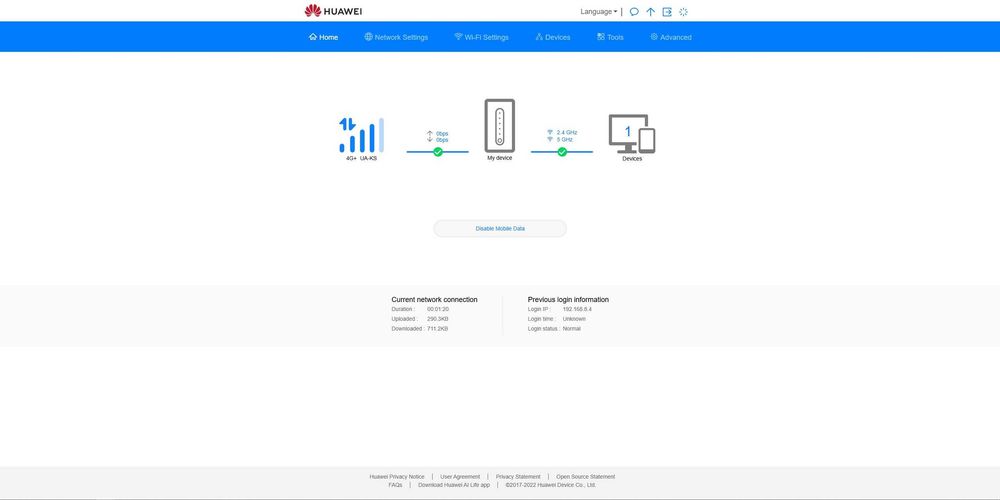Switch to the Devices tab
Viewport: 1000px width, 500px height.
[553, 37]
